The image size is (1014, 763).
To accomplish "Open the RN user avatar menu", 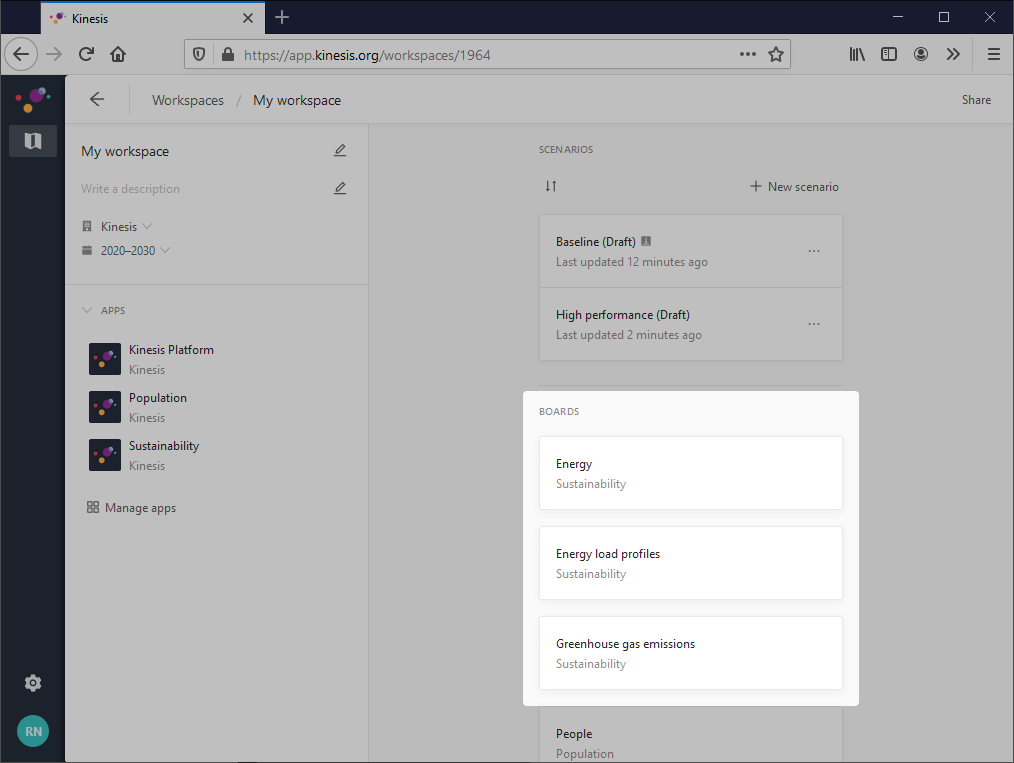I will [x=33, y=731].
